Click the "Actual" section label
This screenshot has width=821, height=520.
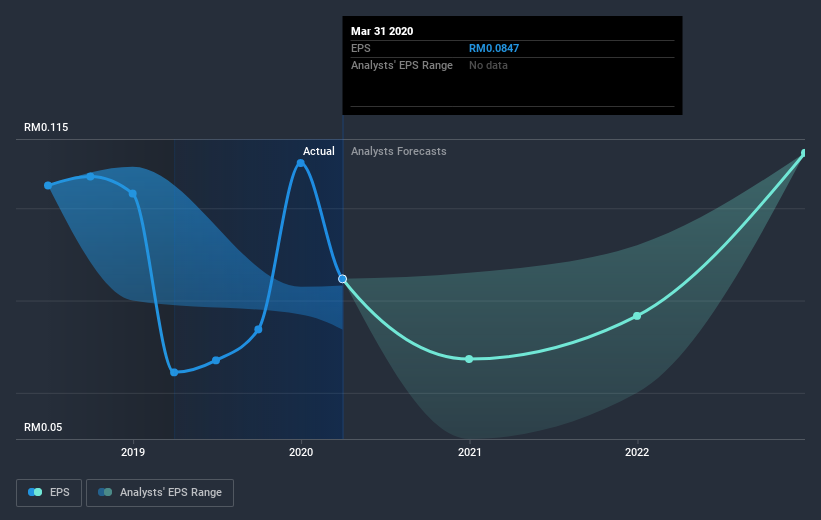coord(319,151)
